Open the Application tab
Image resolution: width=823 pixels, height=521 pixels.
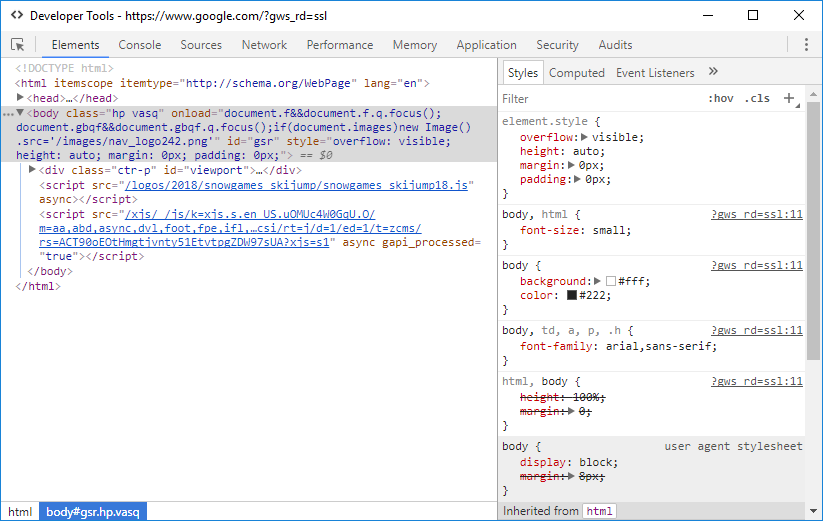point(486,45)
